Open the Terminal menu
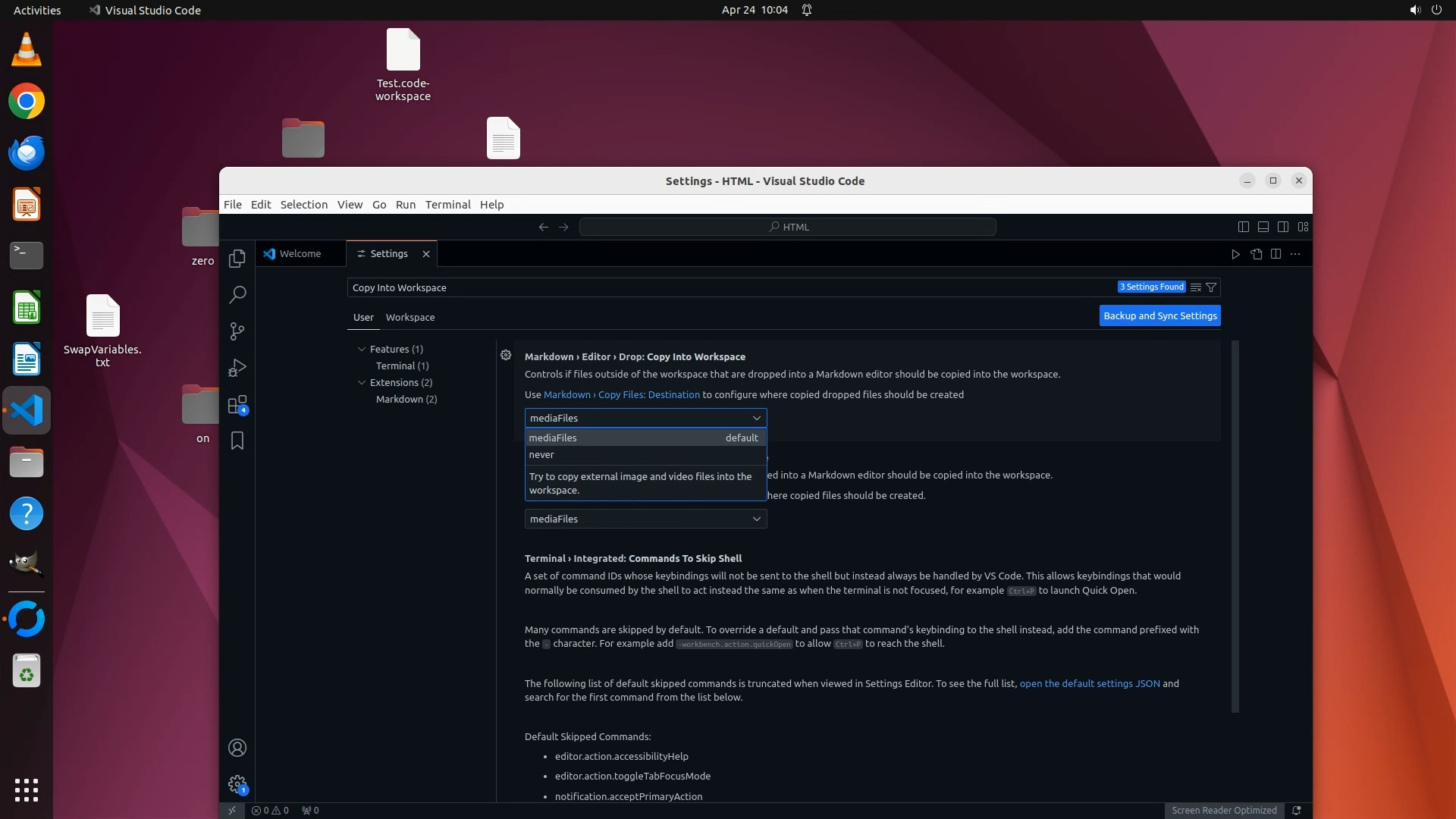Viewport: 1456px width, 819px height. pos(447,205)
